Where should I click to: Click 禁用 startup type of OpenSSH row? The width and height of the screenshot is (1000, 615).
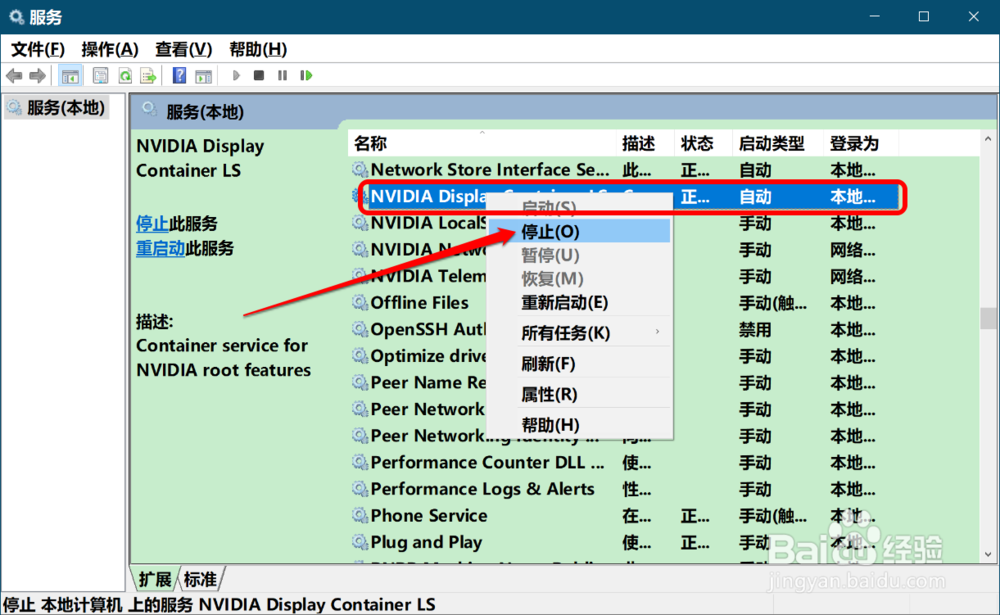[755, 330]
